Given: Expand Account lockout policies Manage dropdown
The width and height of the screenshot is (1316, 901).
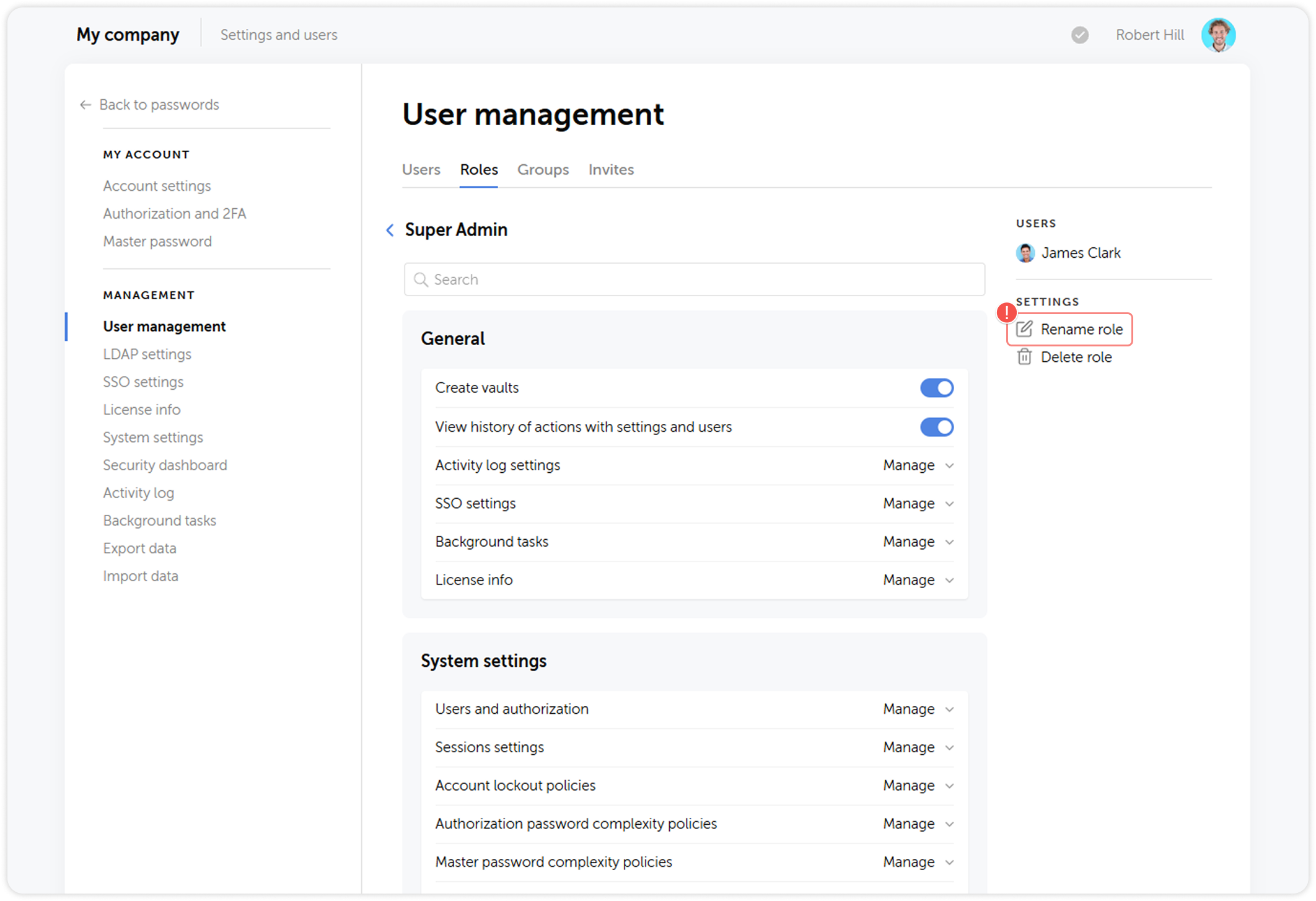Looking at the screenshot, I should click(x=918, y=786).
